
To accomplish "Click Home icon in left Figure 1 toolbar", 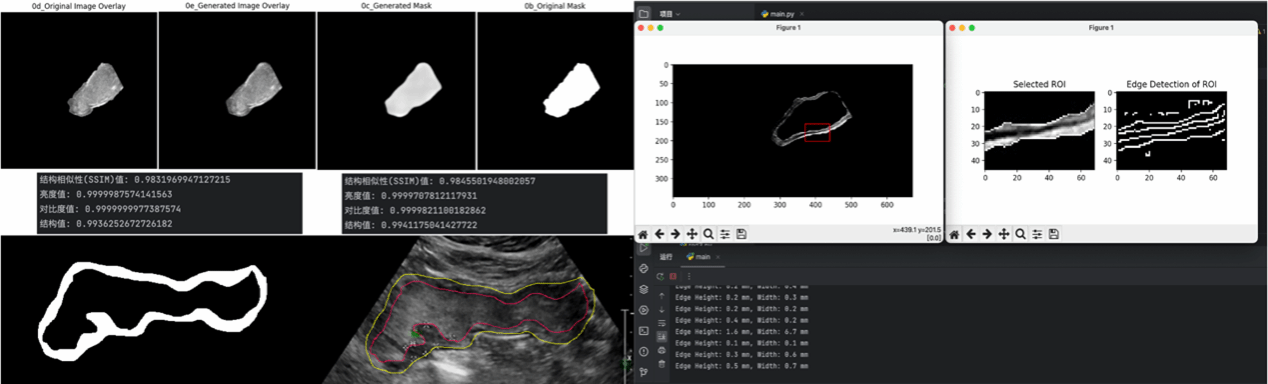I will click(x=643, y=234).
